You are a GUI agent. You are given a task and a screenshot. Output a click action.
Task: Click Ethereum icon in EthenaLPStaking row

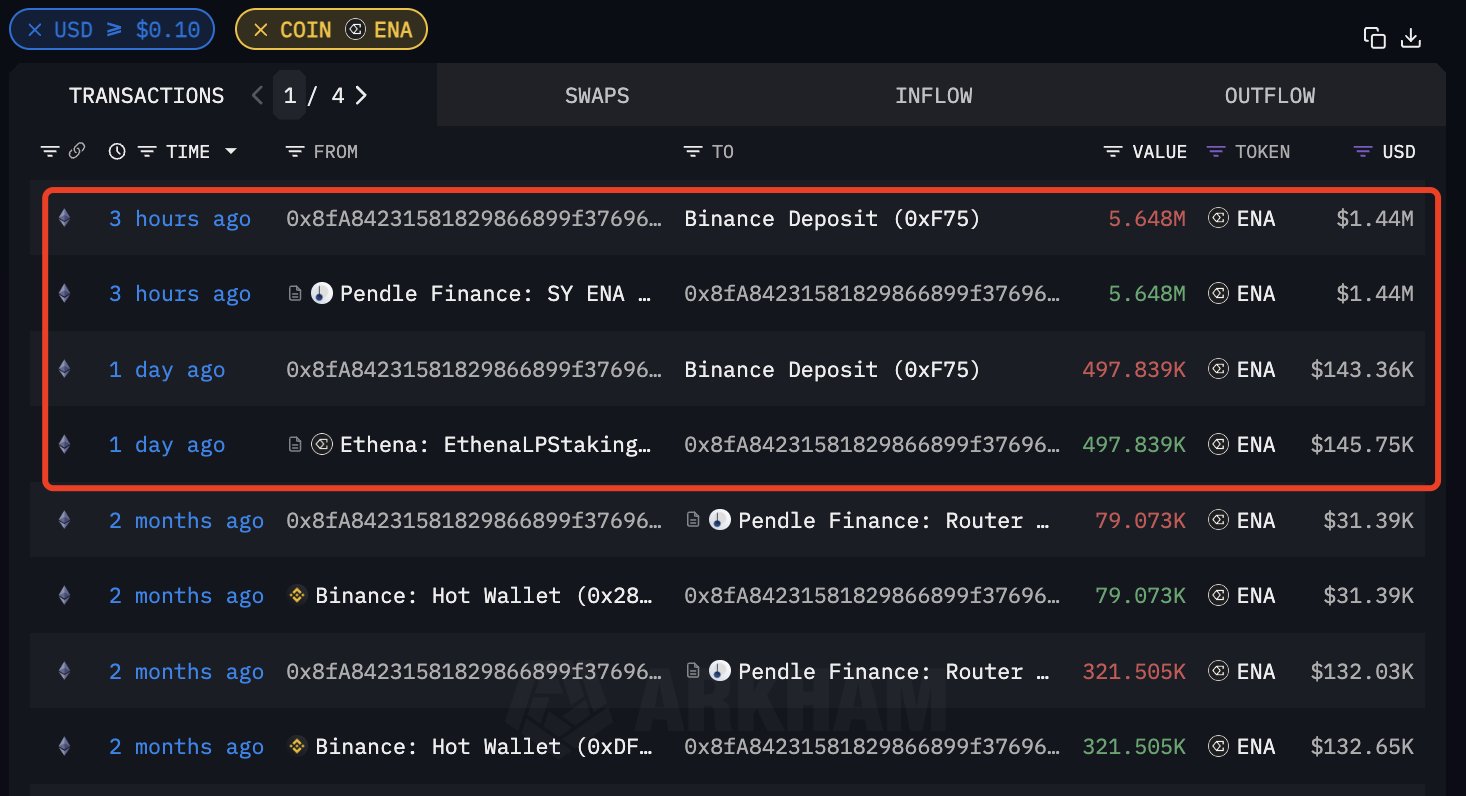pos(65,444)
